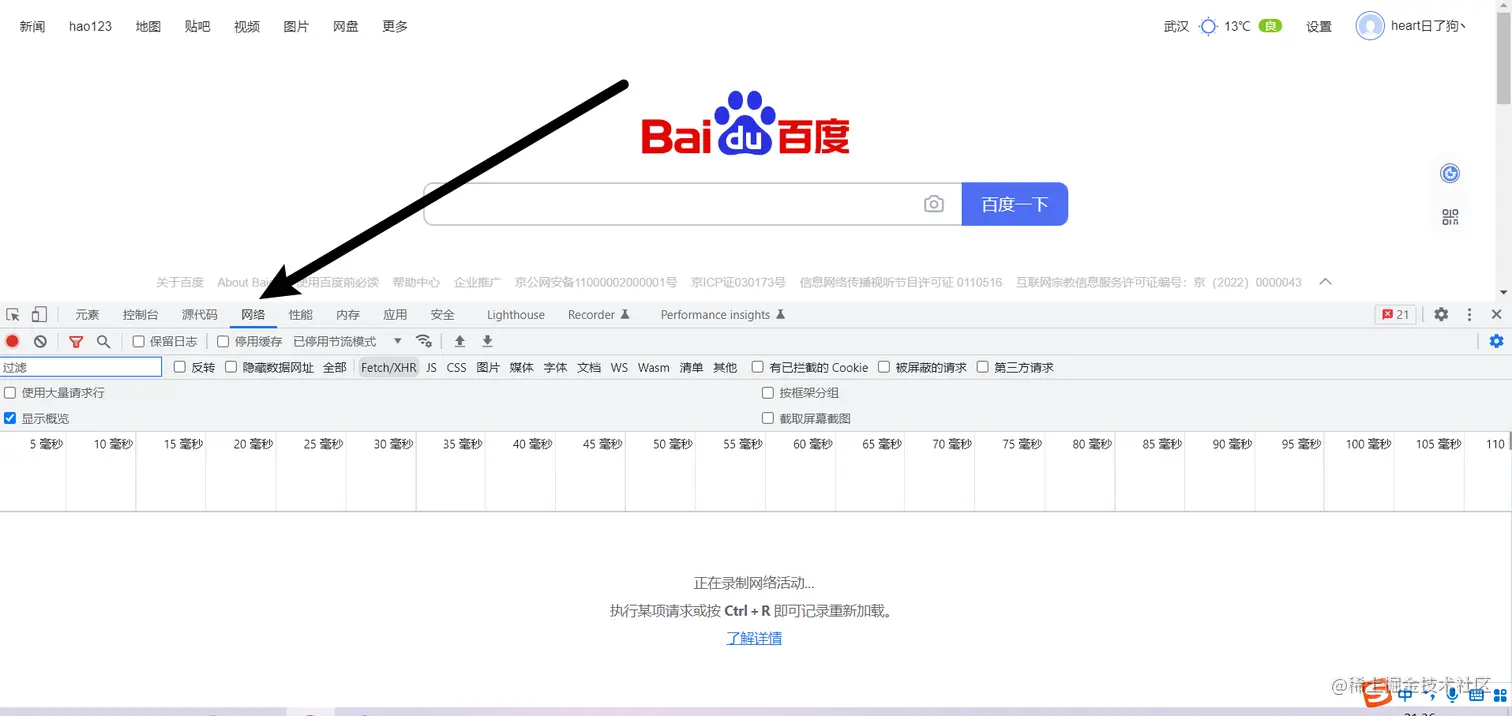Tick the 按框架分组 checkbox
The width and height of the screenshot is (1512, 716).
(768, 393)
